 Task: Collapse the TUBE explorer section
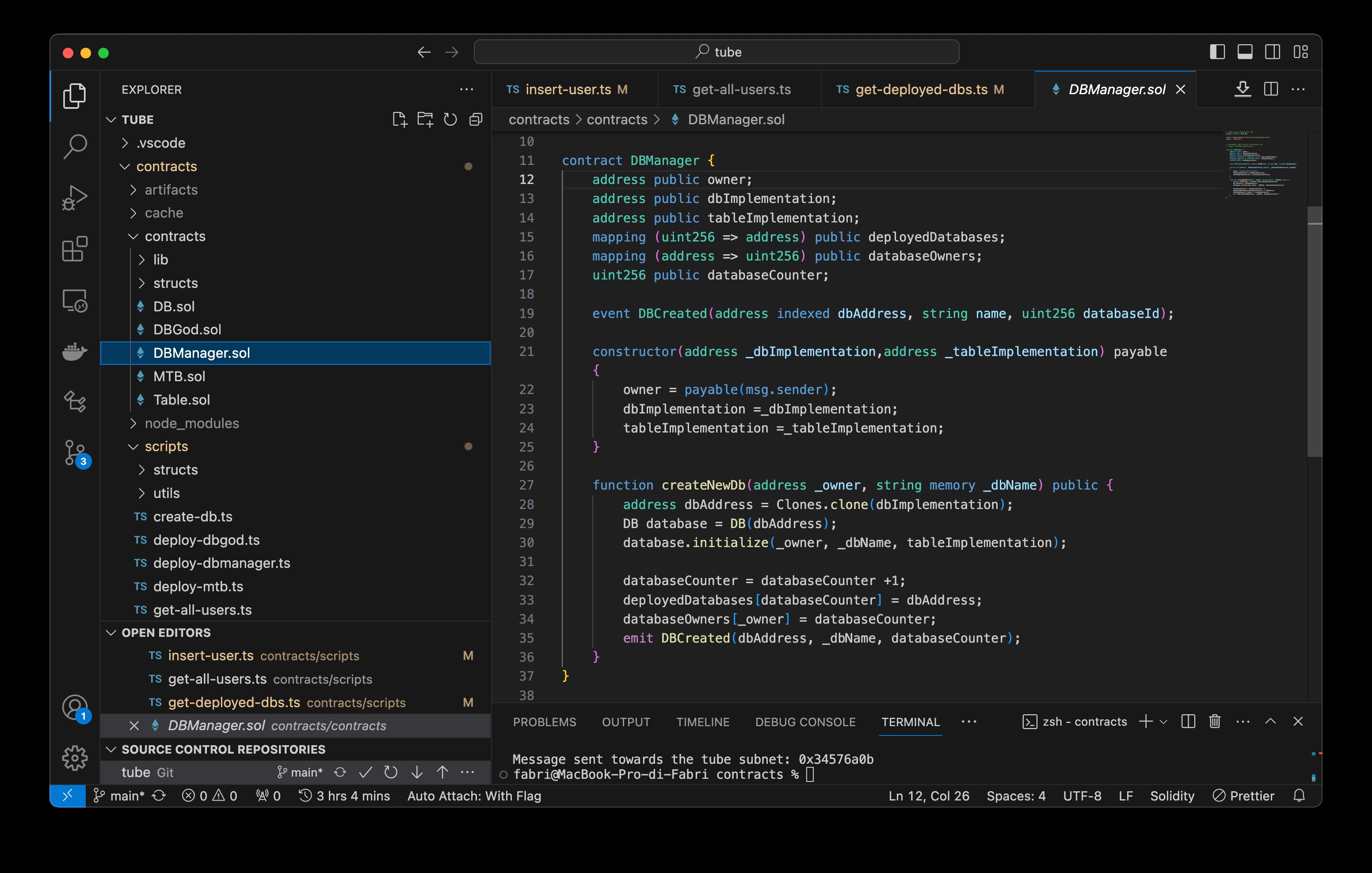(x=112, y=120)
